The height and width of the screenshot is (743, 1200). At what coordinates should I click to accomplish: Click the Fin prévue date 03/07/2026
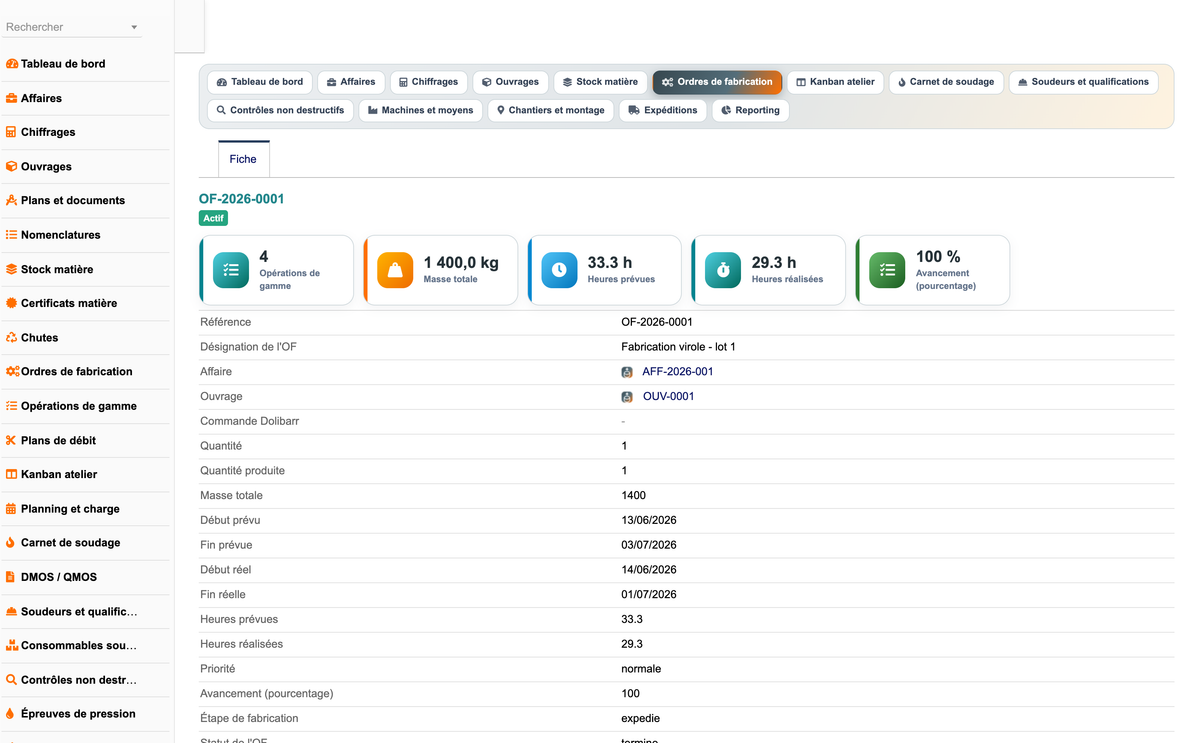pyautogui.click(x=649, y=545)
